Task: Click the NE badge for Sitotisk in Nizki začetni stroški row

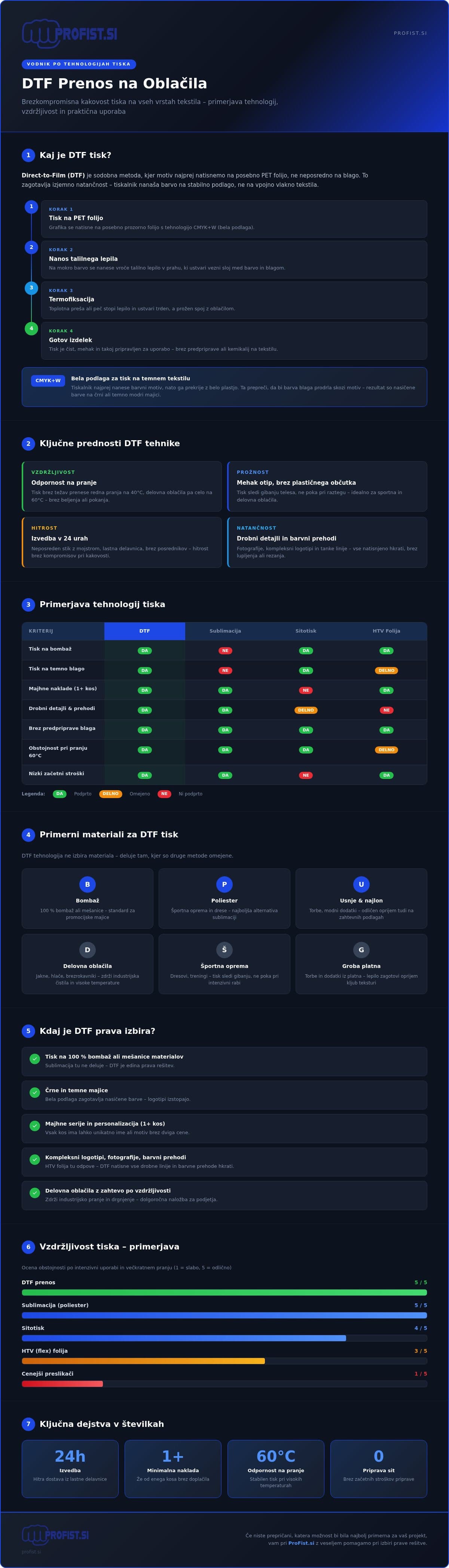Action: pos(306,776)
